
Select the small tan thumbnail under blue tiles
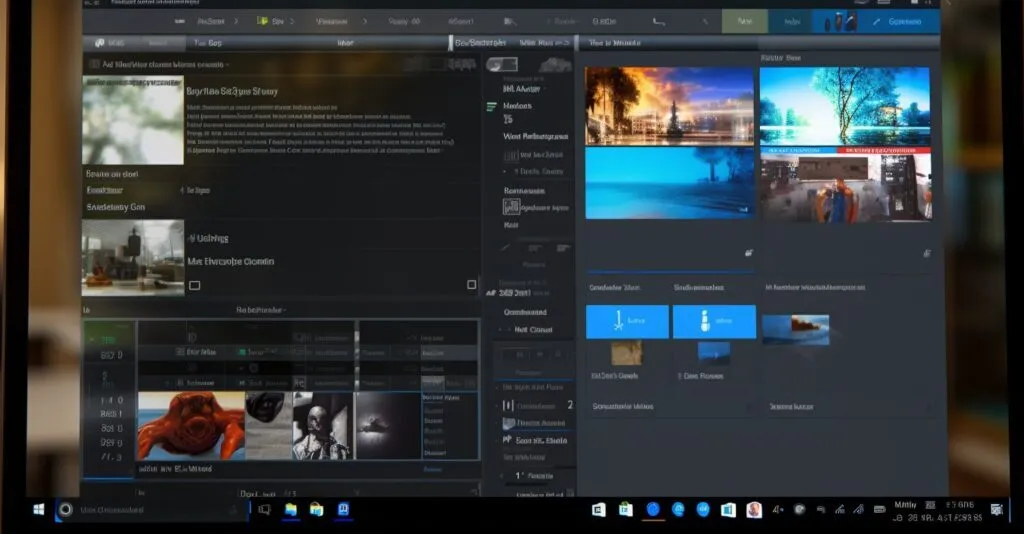(x=626, y=353)
